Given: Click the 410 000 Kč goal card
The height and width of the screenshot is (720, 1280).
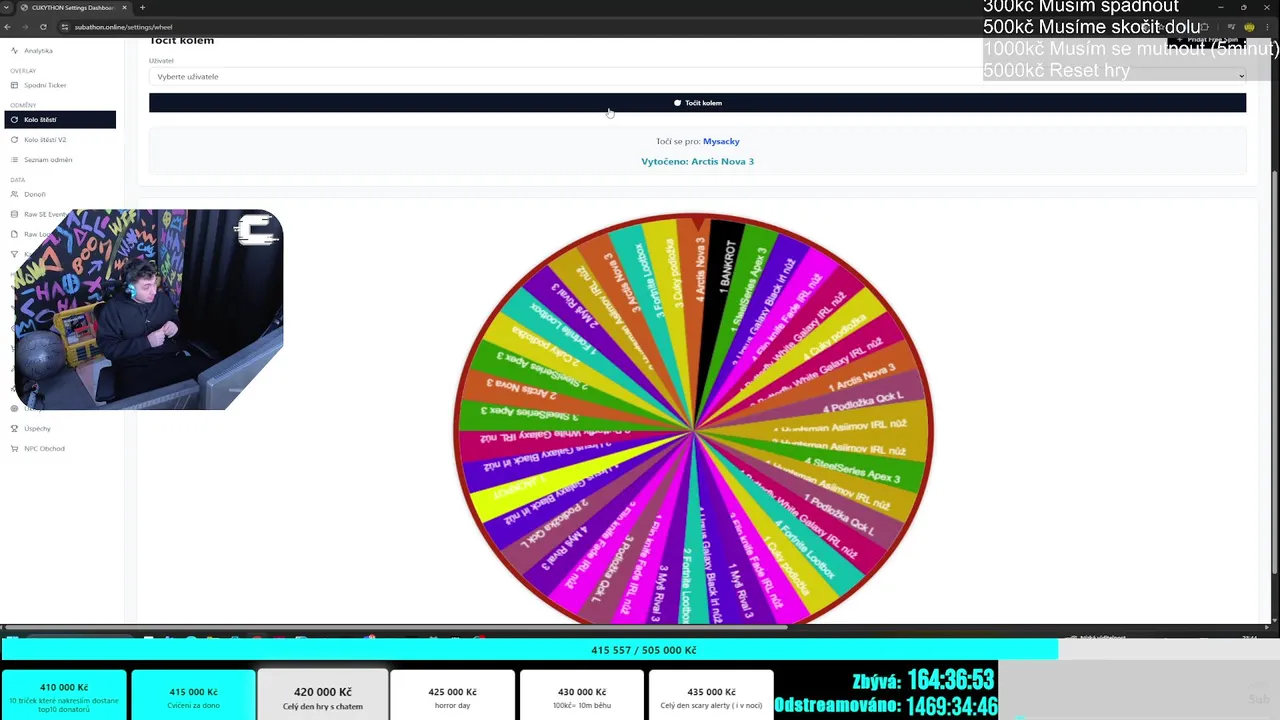Looking at the screenshot, I should pyautogui.click(x=64, y=694).
